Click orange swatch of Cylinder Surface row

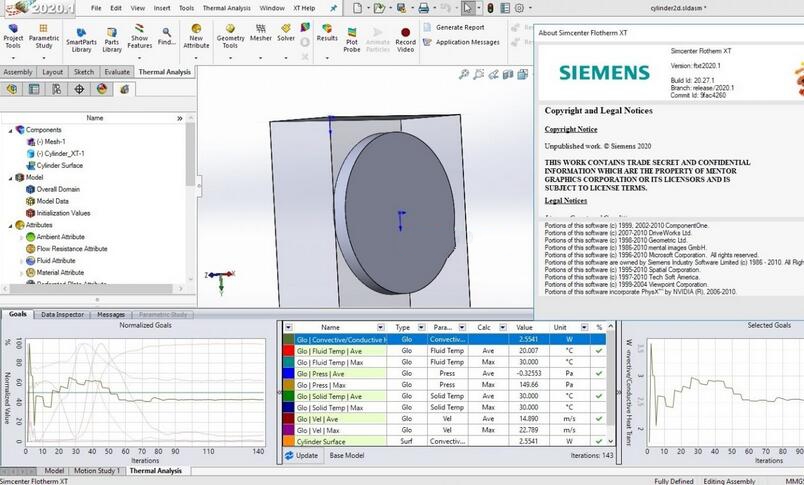289,441
